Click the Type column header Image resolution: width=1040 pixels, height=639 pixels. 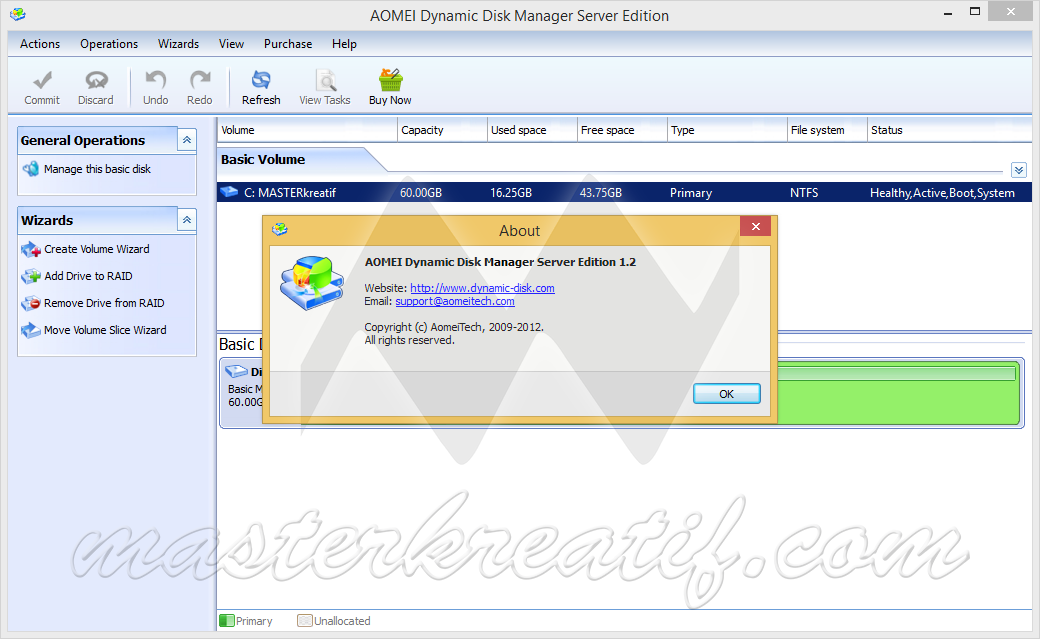coord(727,130)
